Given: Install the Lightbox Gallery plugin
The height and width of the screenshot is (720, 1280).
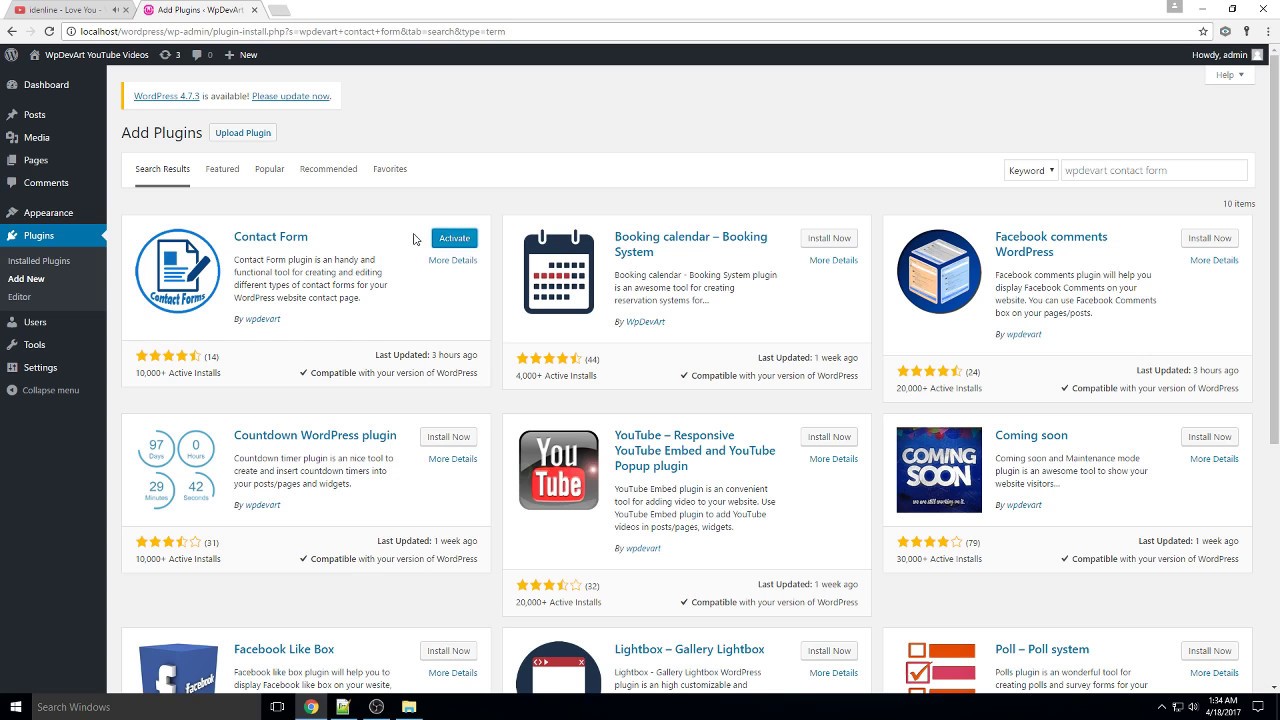Looking at the screenshot, I should point(829,651).
